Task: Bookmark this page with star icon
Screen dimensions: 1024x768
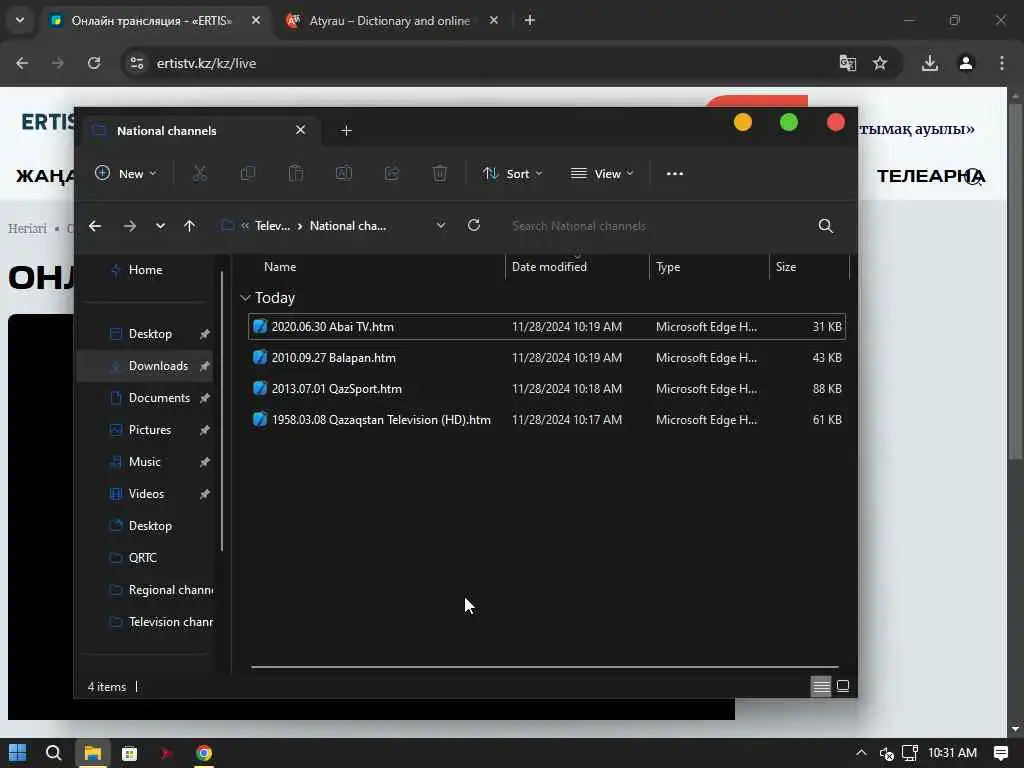Action: (880, 63)
